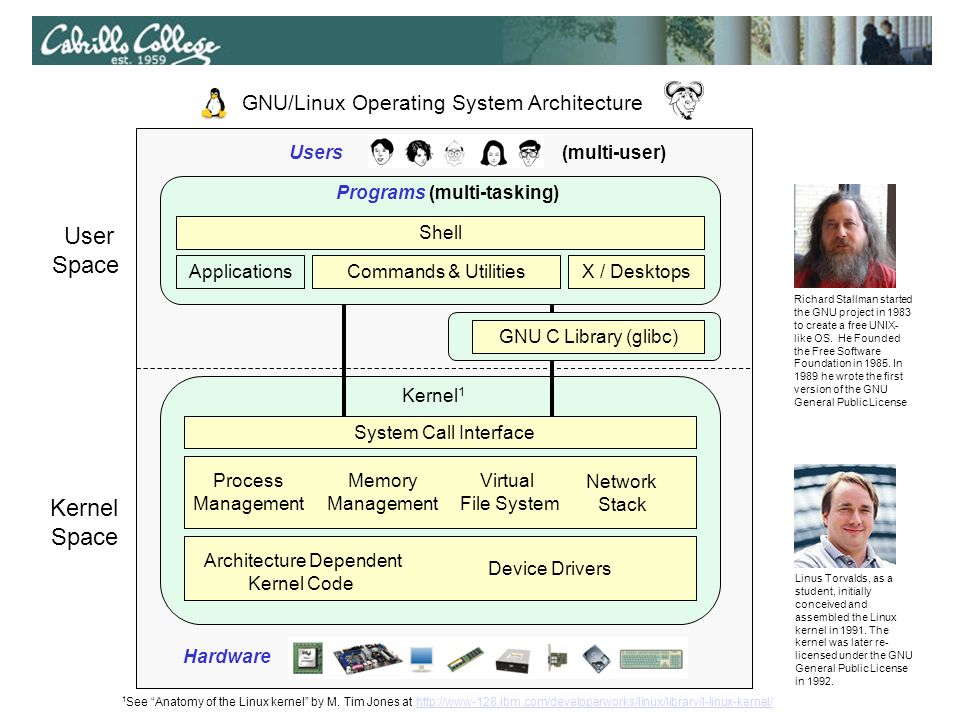
Task: Click the (multi-tasking) text
Action: (494, 193)
